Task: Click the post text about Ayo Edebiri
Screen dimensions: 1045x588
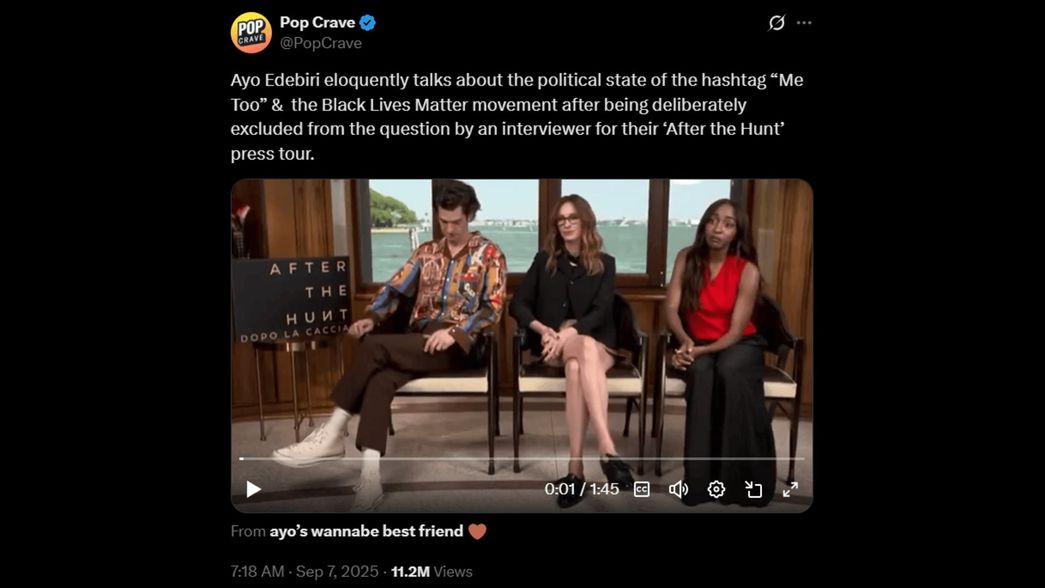Action: 517,117
